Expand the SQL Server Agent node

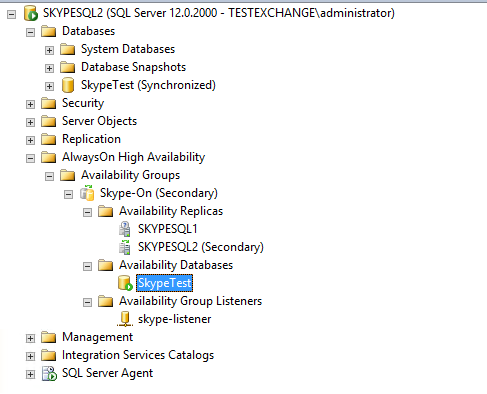(x=30, y=374)
